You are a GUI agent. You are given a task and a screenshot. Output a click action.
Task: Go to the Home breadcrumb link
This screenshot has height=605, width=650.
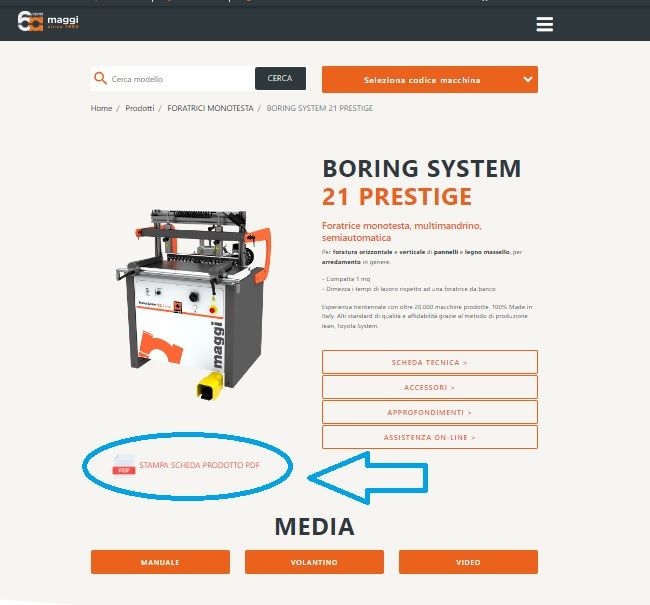102,108
